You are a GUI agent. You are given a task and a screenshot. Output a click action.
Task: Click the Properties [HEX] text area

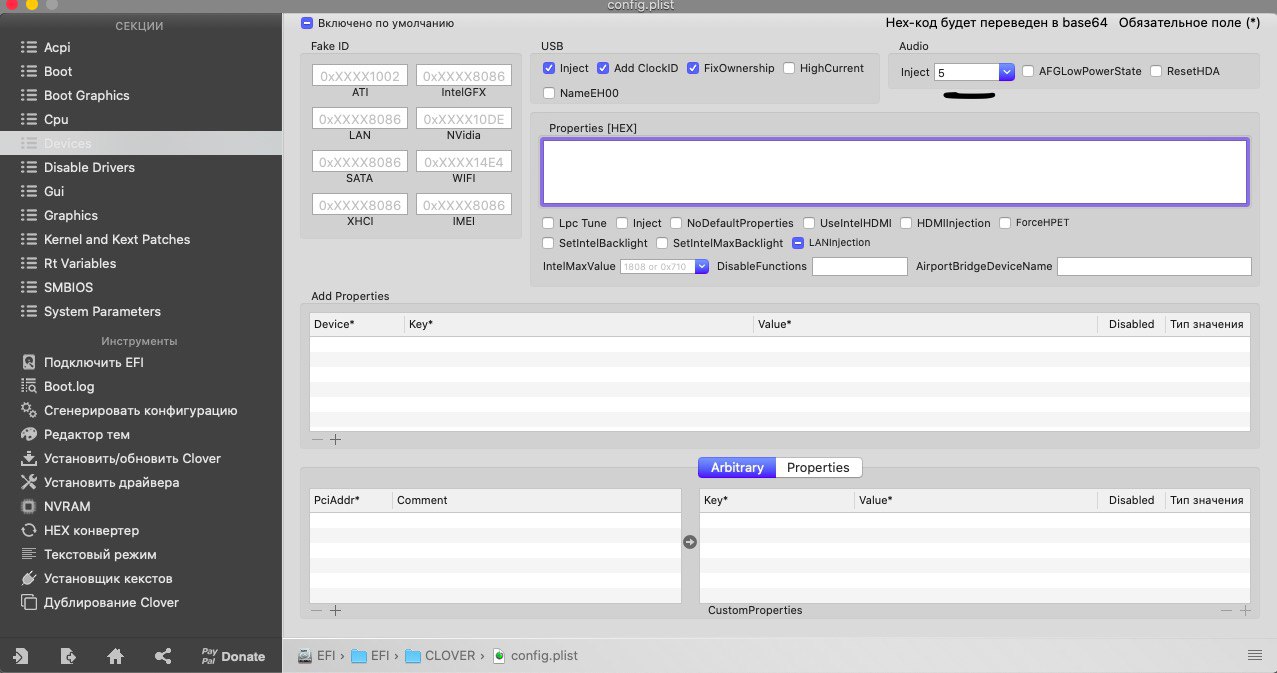895,172
